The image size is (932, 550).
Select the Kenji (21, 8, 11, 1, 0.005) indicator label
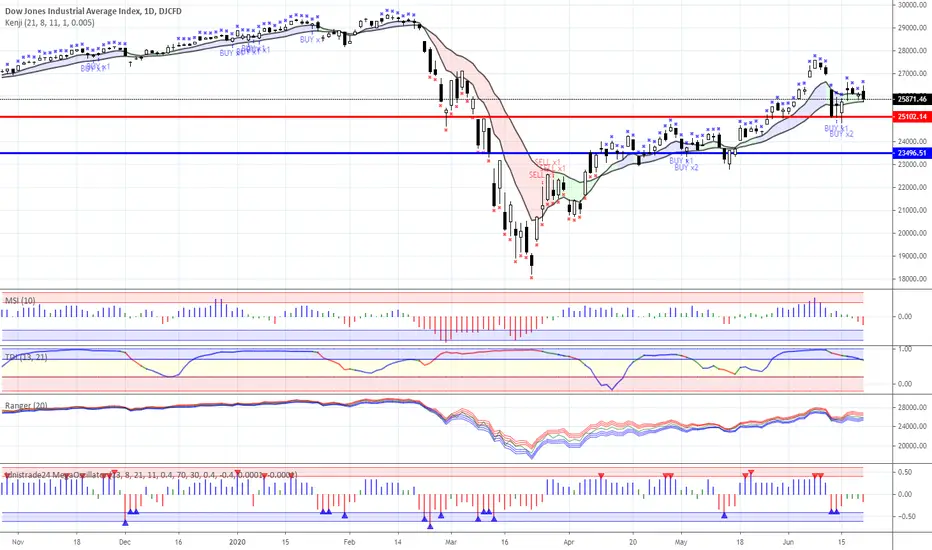click(x=49, y=23)
